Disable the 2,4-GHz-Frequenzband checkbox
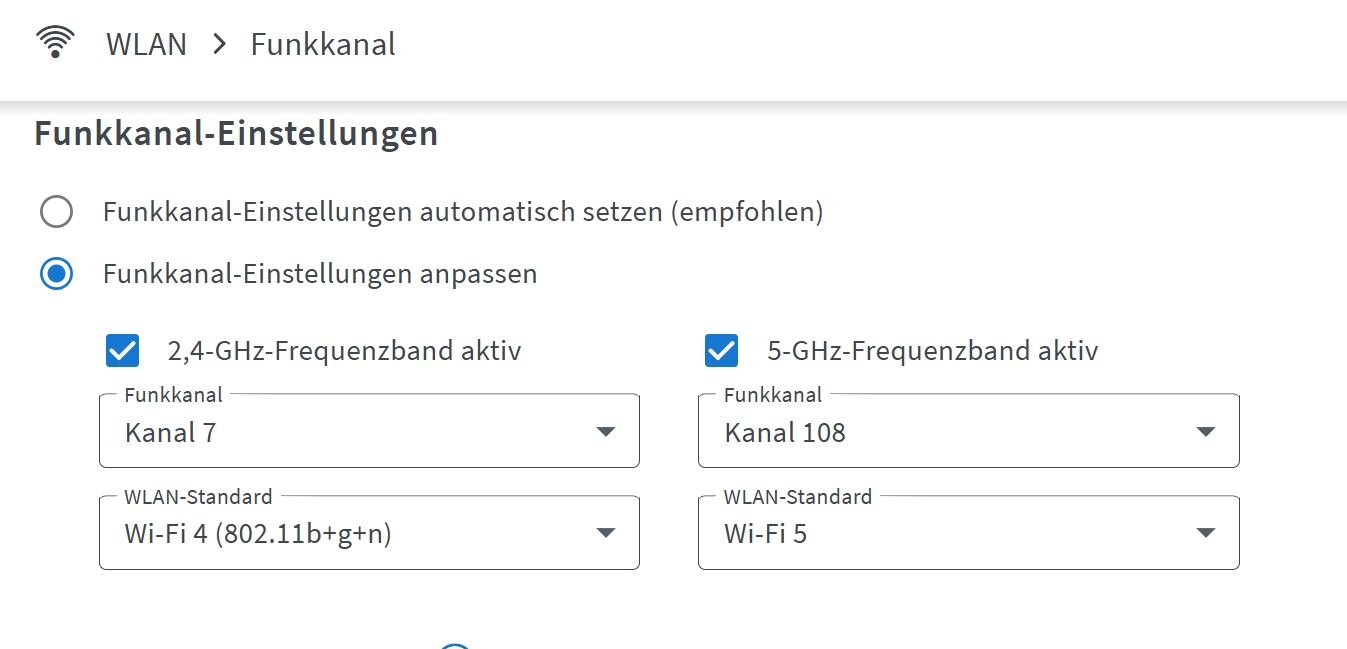1347x649 pixels. pos(123,351)
